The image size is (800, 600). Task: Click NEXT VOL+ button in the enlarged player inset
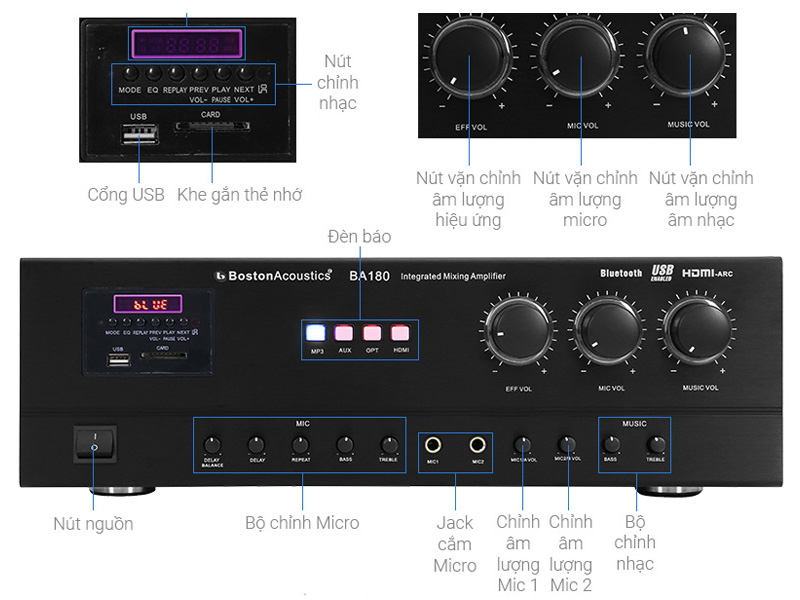pyautogui.click(x=244, y=73)
